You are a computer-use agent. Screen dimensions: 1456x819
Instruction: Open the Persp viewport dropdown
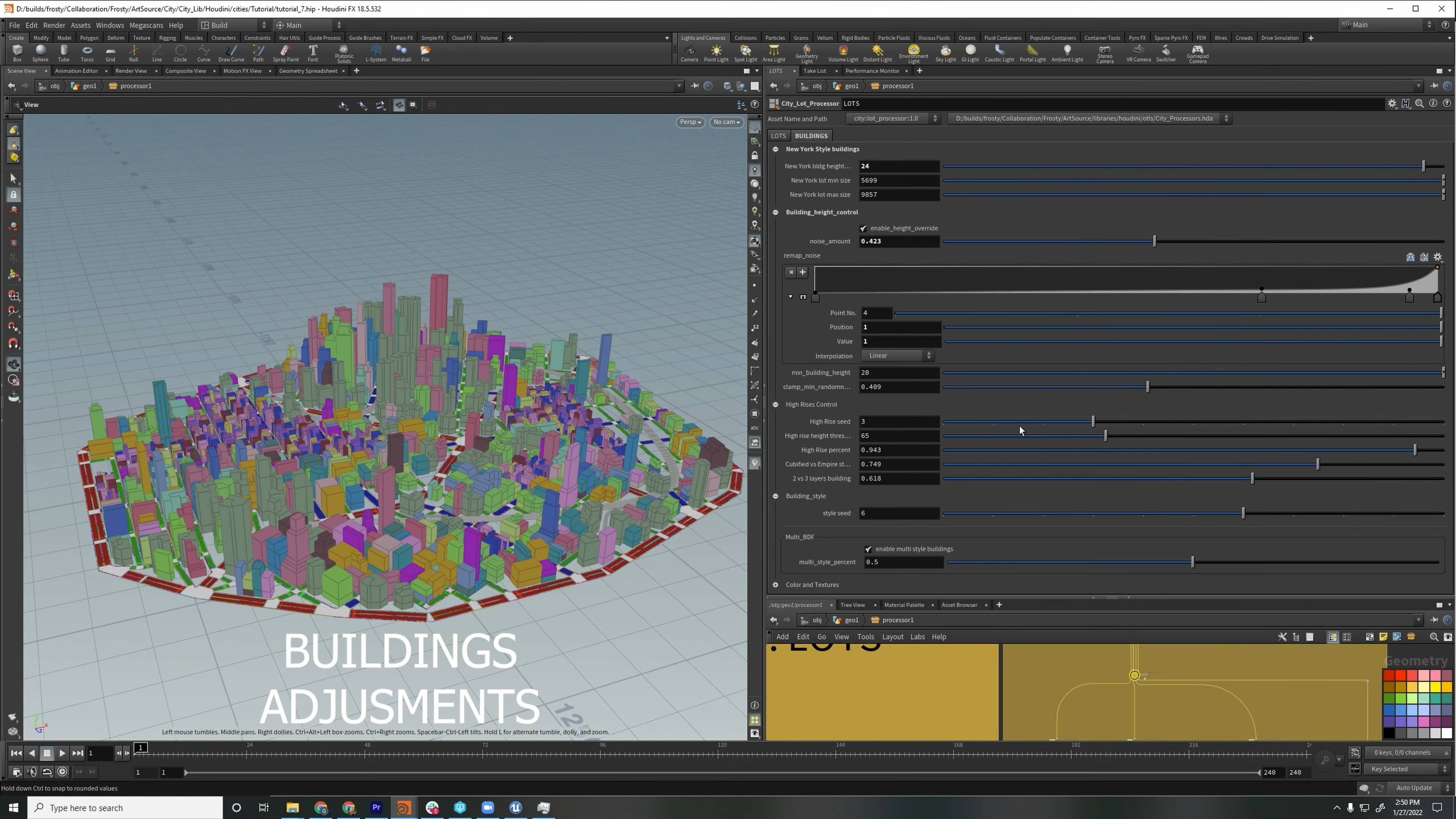(690, 122)
